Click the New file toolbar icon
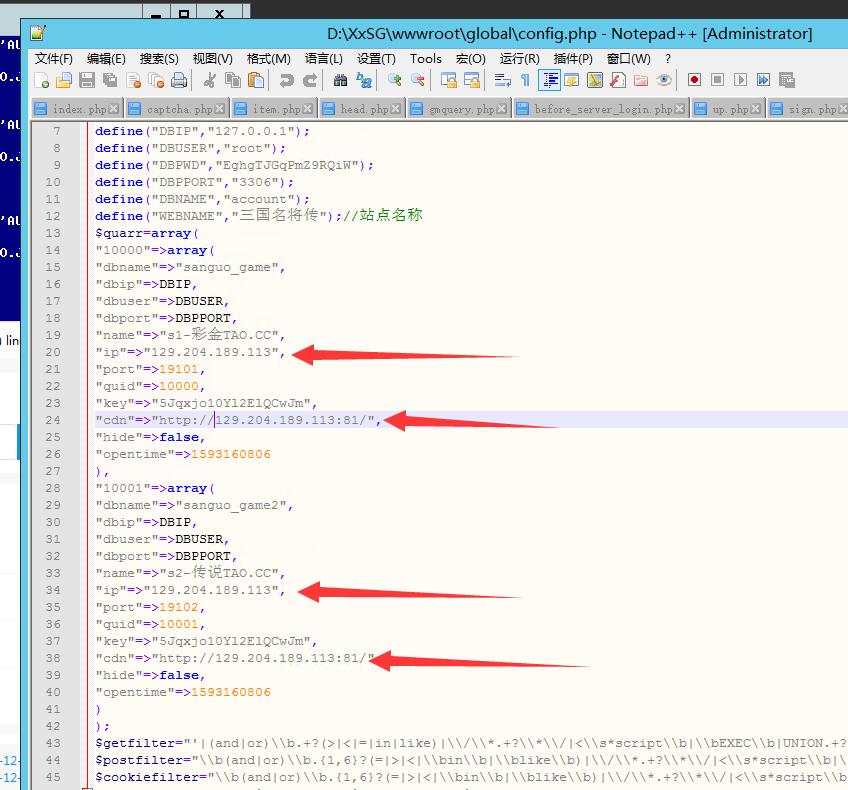 point(41,81)
